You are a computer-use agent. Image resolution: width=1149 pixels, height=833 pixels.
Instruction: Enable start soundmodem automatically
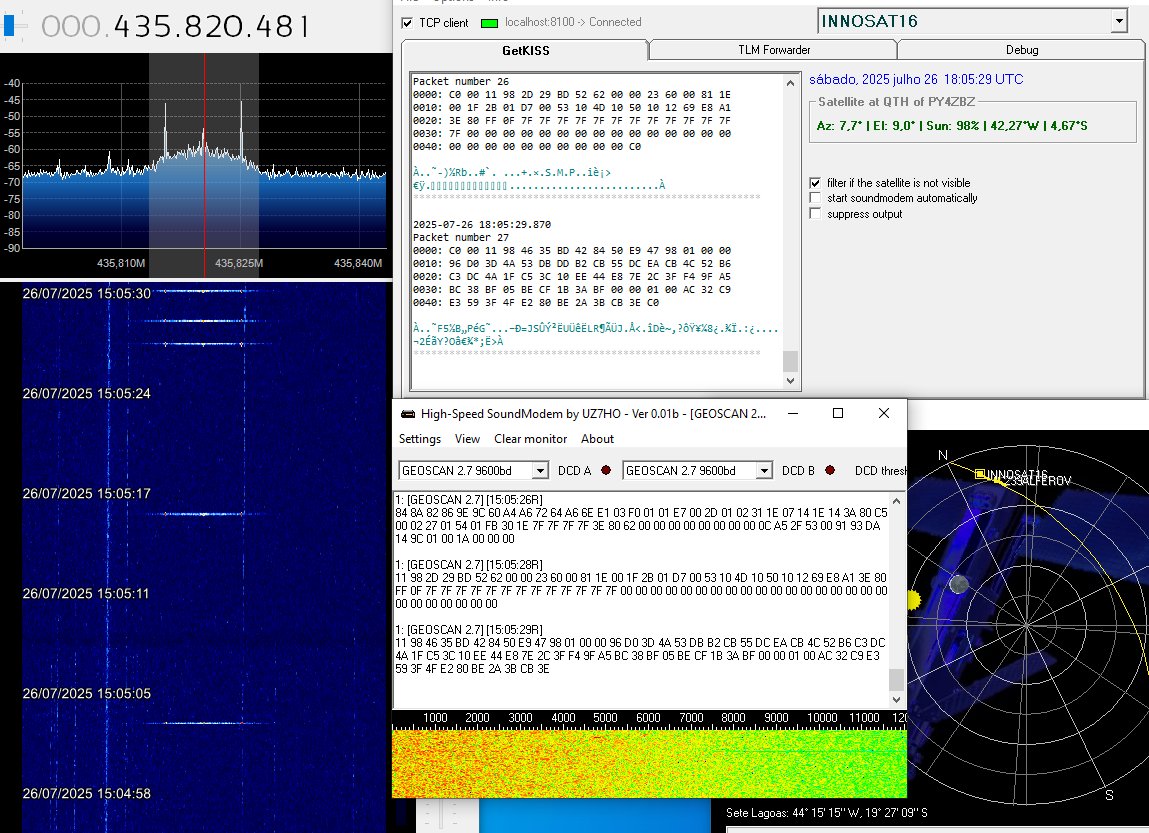point(815,198)
